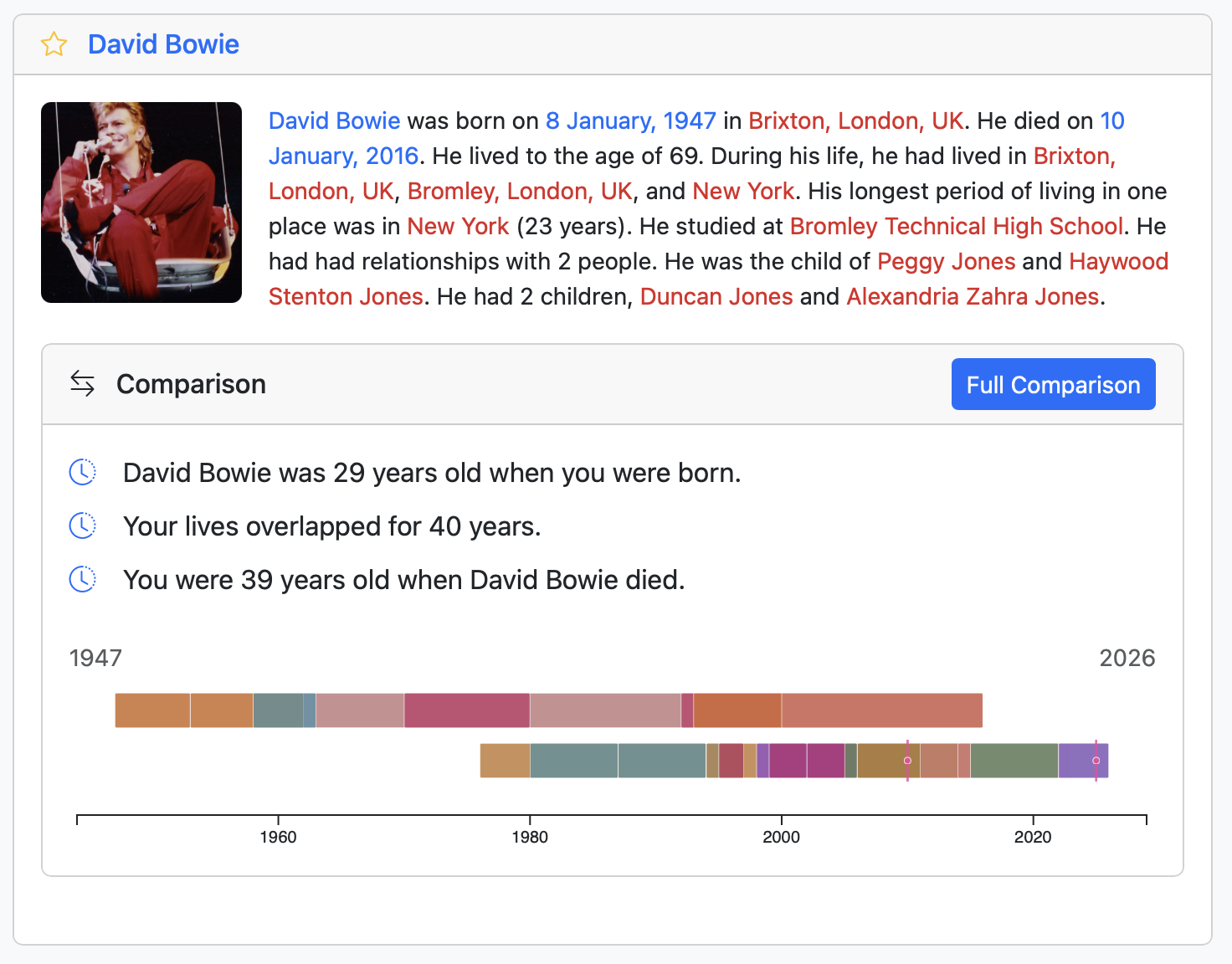The height and width of the screenshot is (964, 1232).
Task: Click the pink circle marker near 2010
Action: point(906,761)
